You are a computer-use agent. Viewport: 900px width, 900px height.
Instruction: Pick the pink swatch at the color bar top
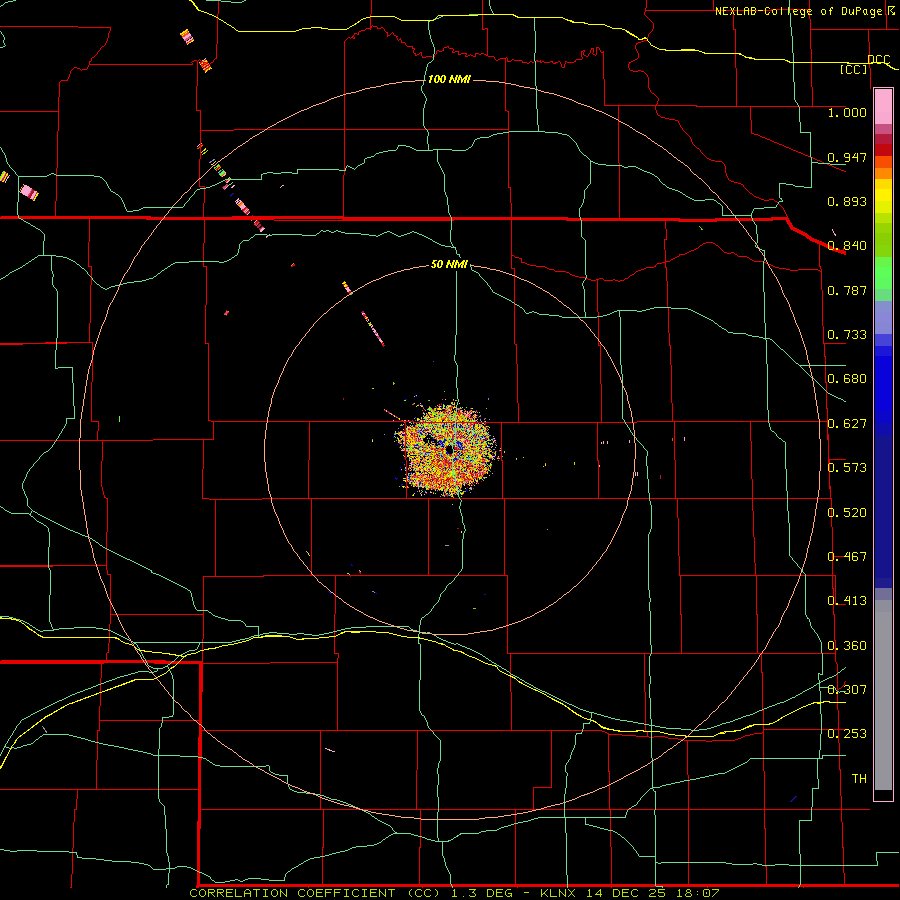pyautogui.click(x=883, y=106)
